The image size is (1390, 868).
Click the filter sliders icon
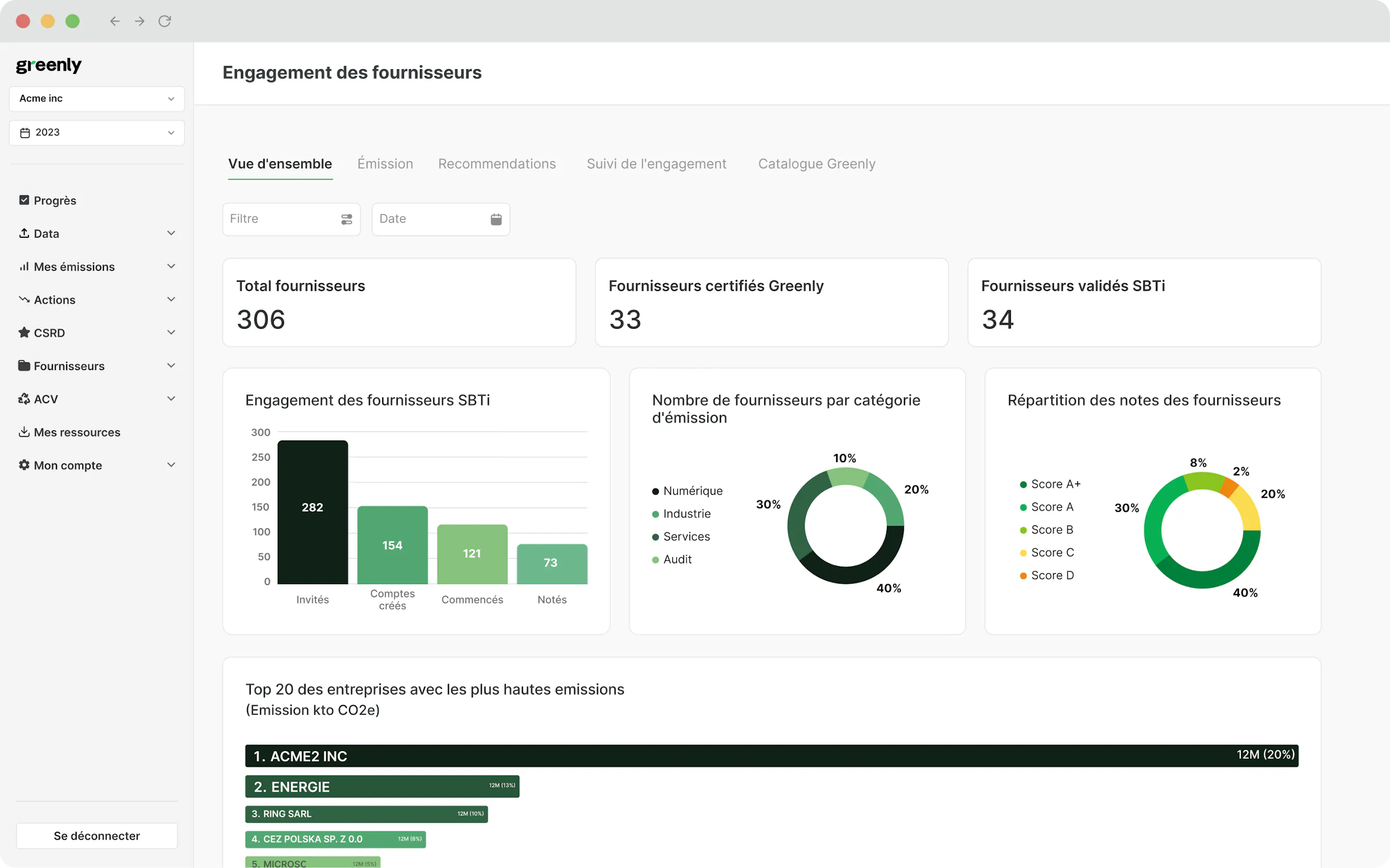coord(347,219)
